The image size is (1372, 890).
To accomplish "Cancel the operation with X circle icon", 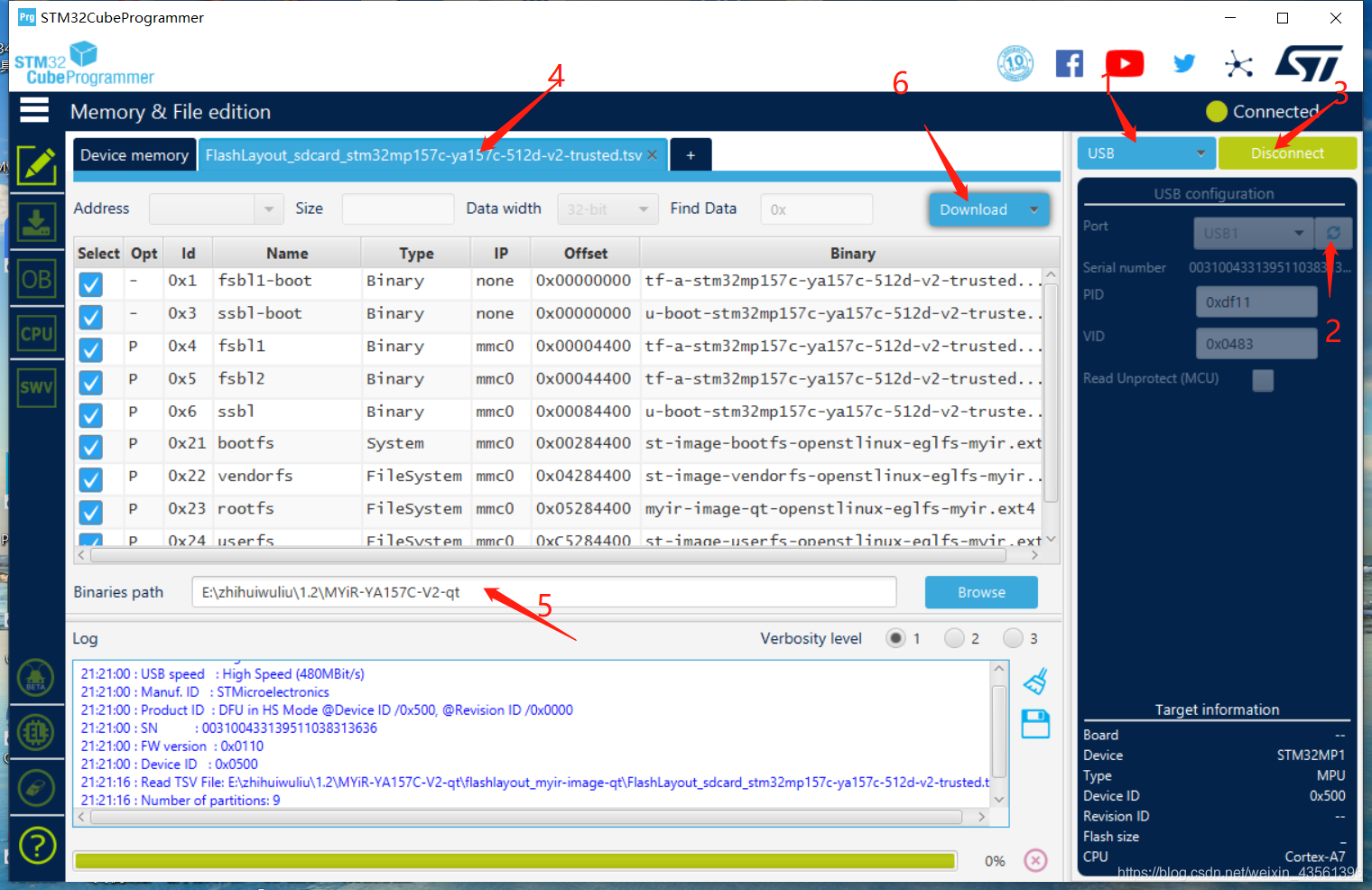I will 1036,860.
